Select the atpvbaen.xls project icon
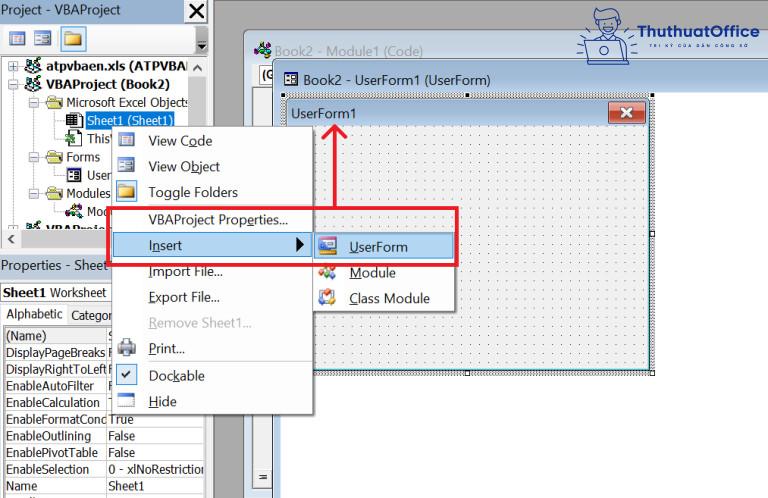The height and width of the screenshot is (498, 768). pos(33,65)
